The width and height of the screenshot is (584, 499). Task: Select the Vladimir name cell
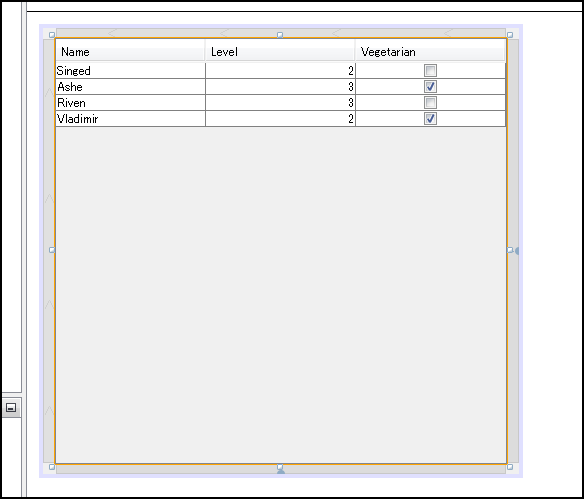[130, 118]
